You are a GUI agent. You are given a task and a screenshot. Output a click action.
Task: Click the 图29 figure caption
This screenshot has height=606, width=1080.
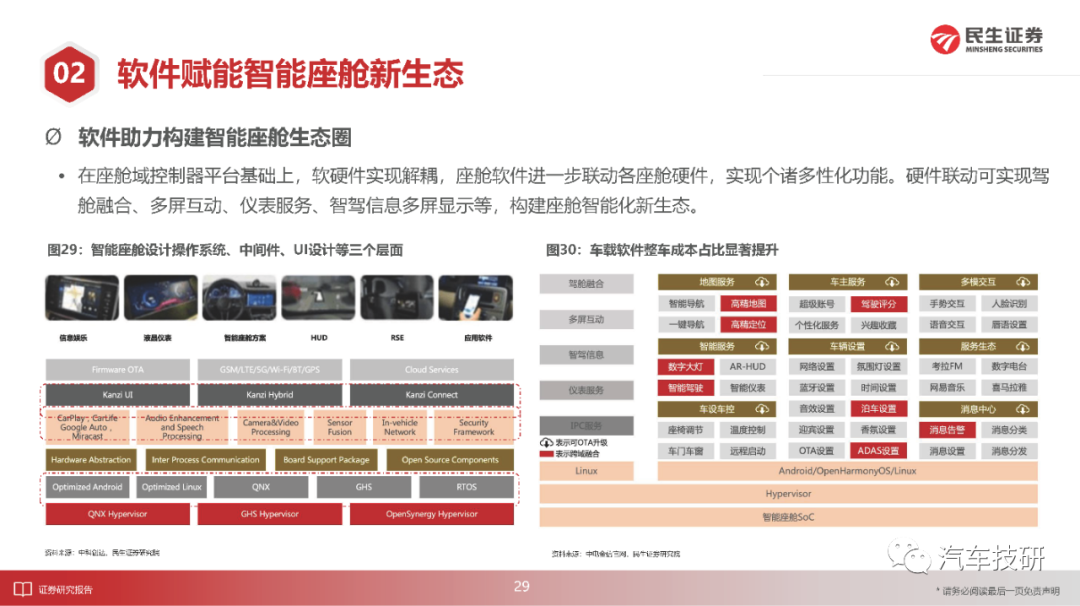[x=225, y=250]
